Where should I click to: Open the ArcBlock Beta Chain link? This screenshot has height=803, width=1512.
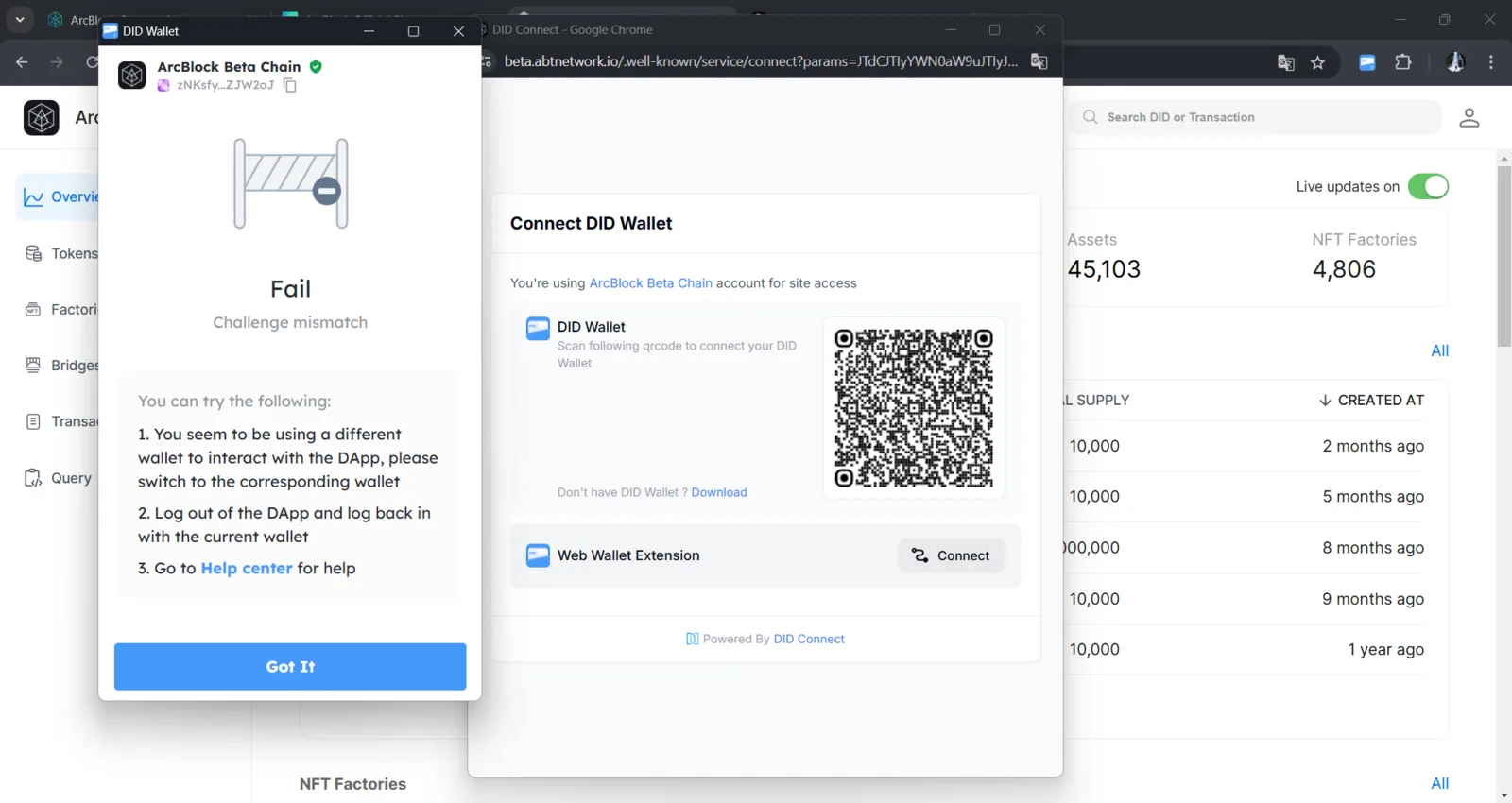(651, 283)
